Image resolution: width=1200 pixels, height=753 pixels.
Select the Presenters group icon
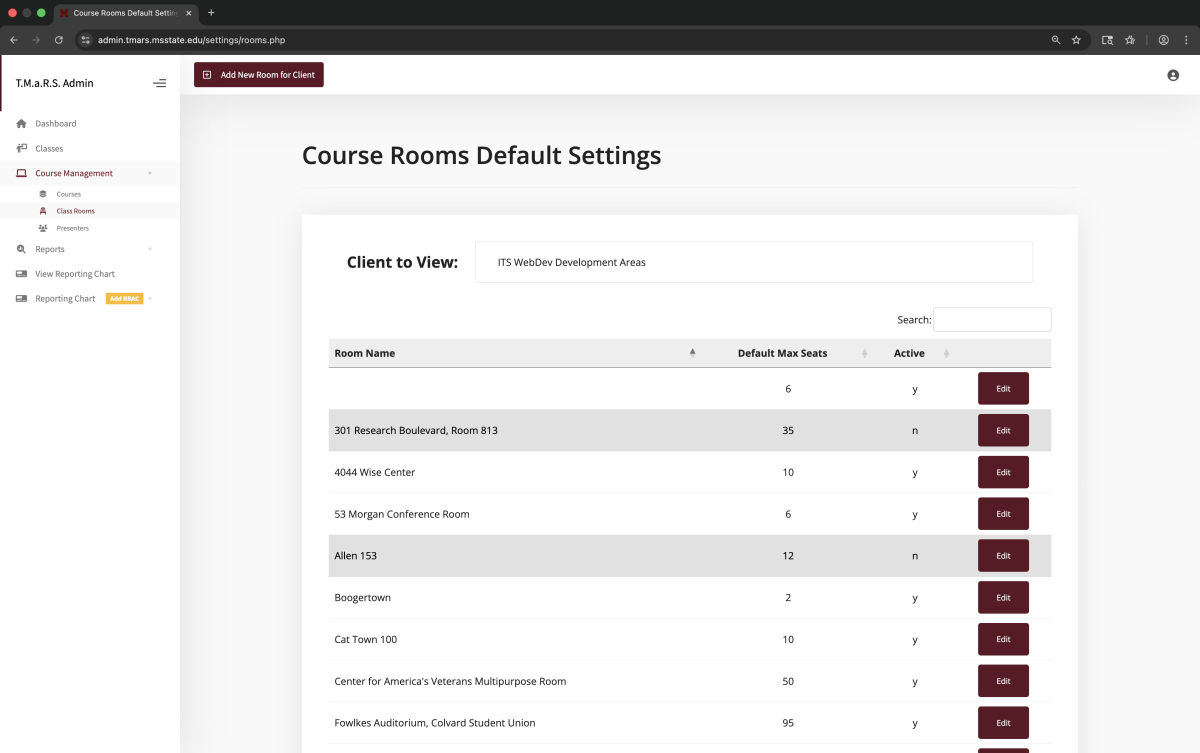coord(42,228)
